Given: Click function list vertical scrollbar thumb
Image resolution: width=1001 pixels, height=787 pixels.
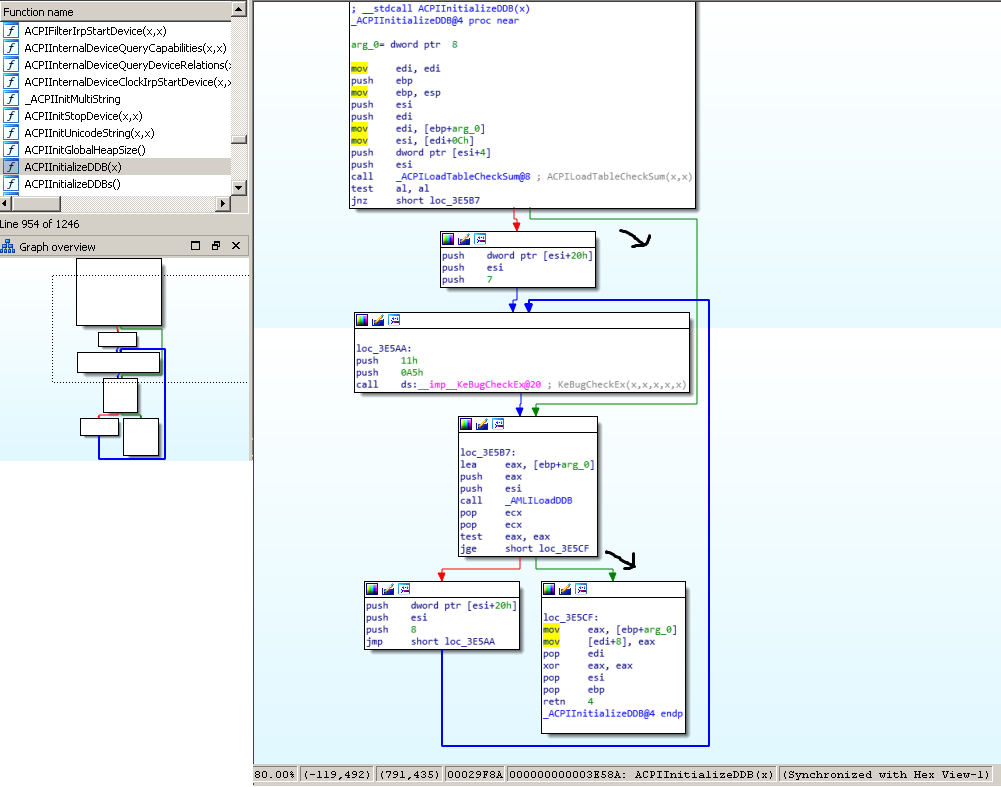Looking at the screenshot, I should click(239, 140).
